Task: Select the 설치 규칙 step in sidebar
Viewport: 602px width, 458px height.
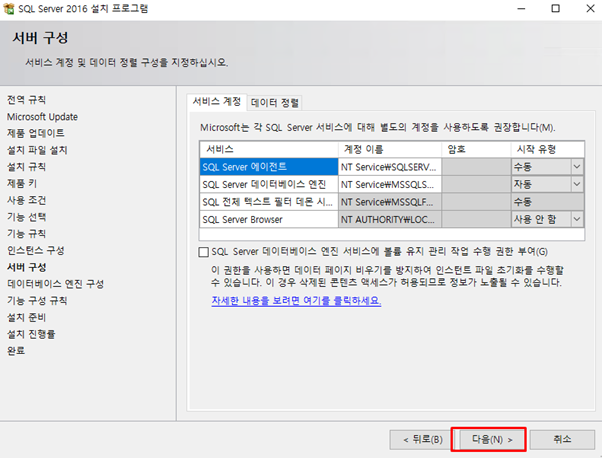Action: (26, 167)
